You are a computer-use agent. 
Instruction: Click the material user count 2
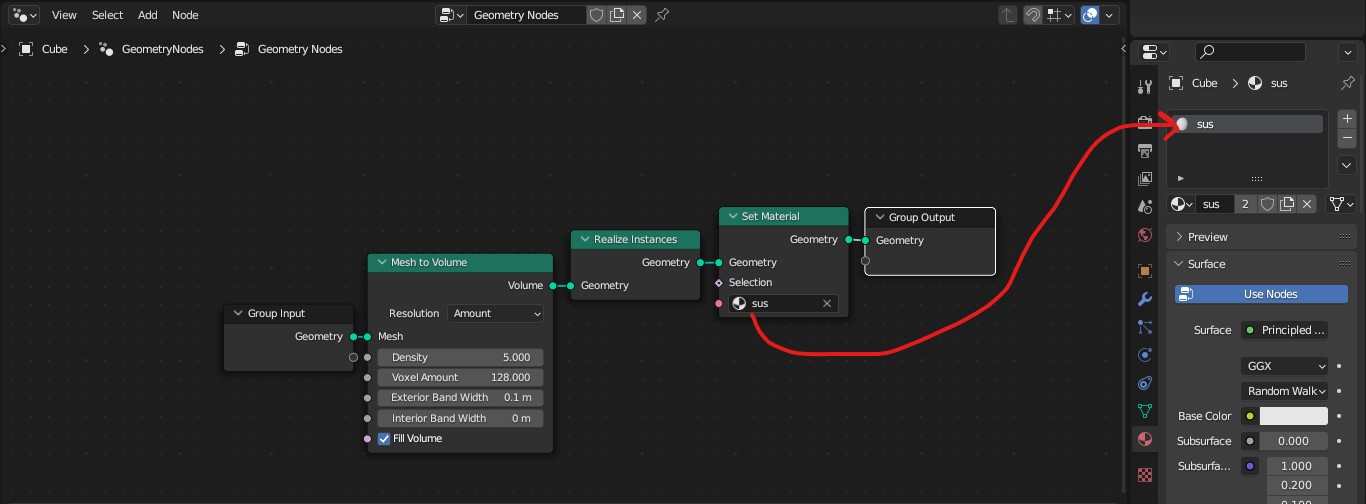[x=1245, y=204]
